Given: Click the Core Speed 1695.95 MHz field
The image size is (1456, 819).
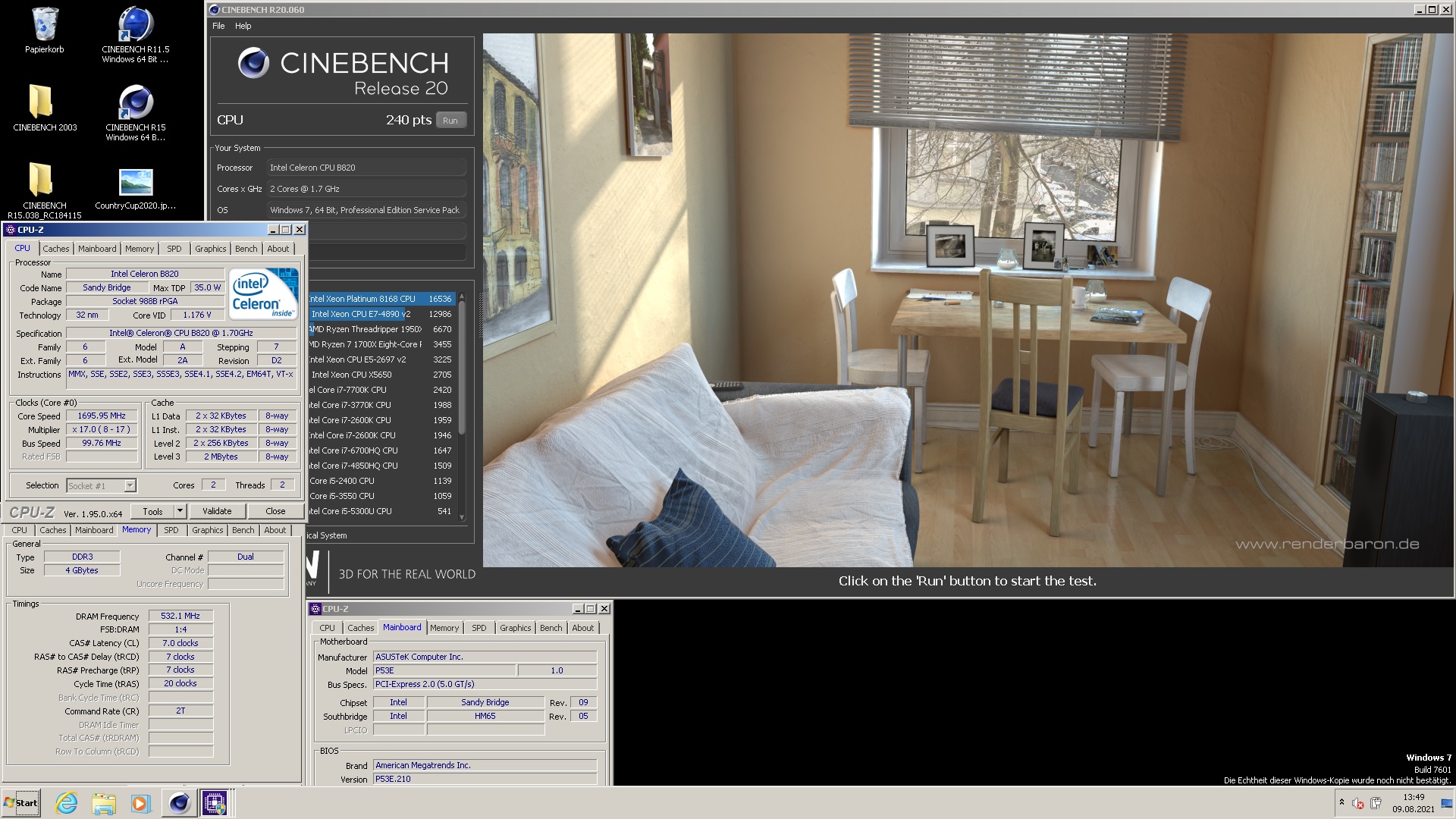Looking at the screenshot, I should click(102, 416).
